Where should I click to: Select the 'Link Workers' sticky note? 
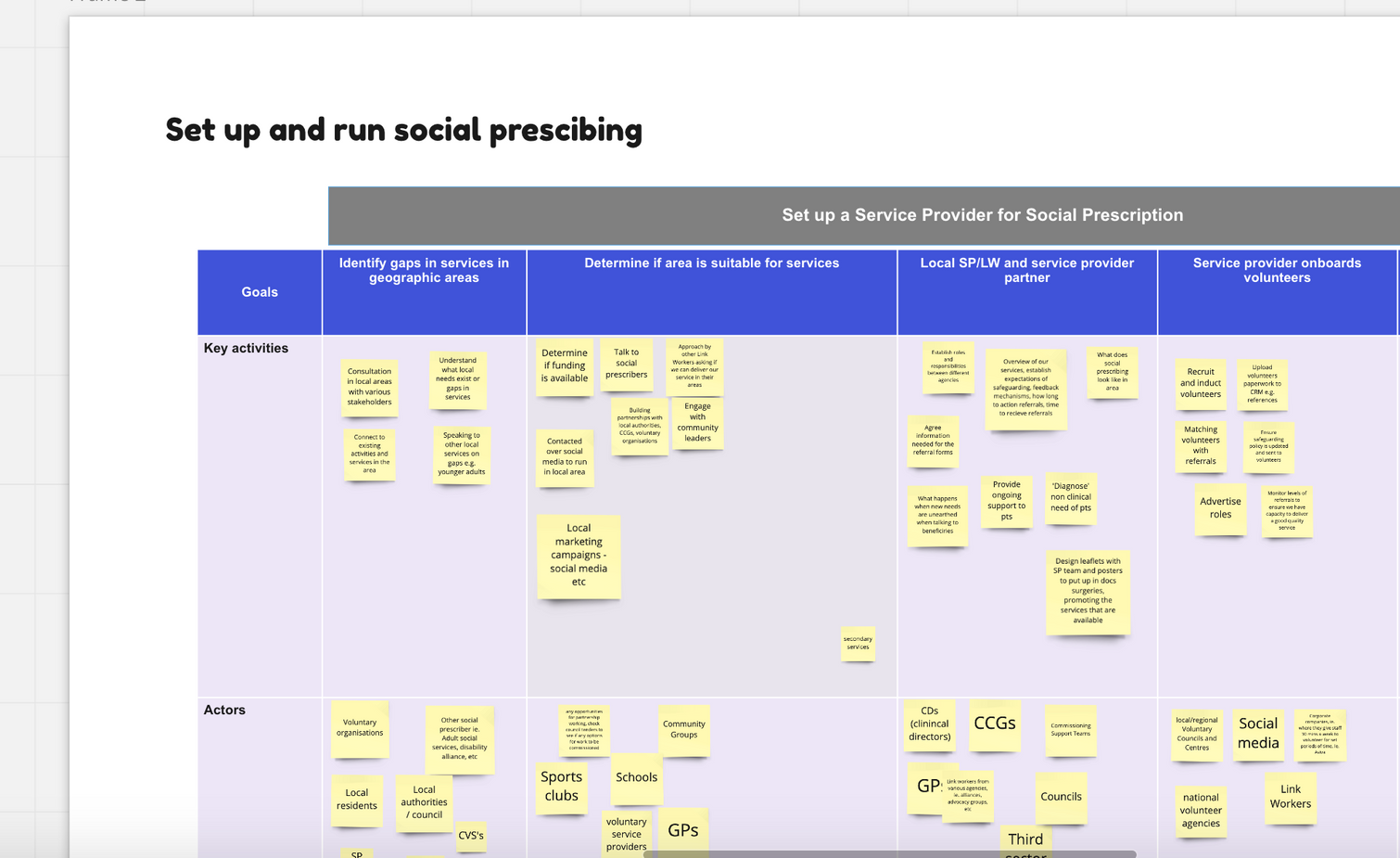coord(1290,797)
